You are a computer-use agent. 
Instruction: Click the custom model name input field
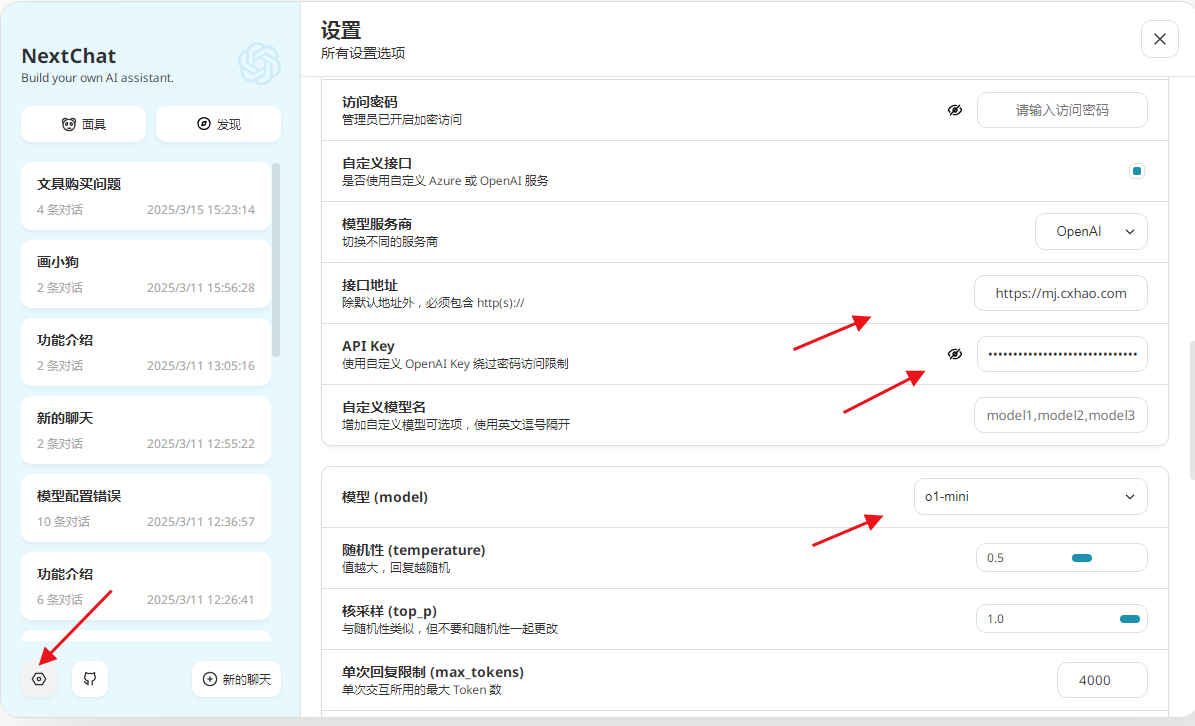(x=1061, y=415)
